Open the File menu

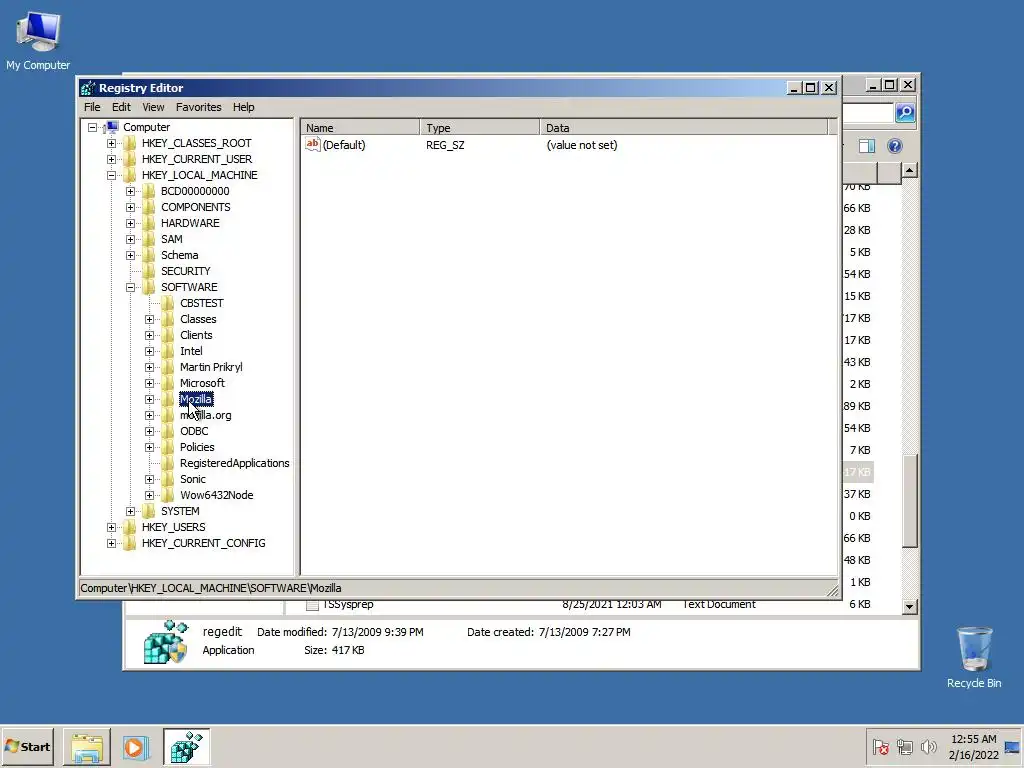(92, 107)
